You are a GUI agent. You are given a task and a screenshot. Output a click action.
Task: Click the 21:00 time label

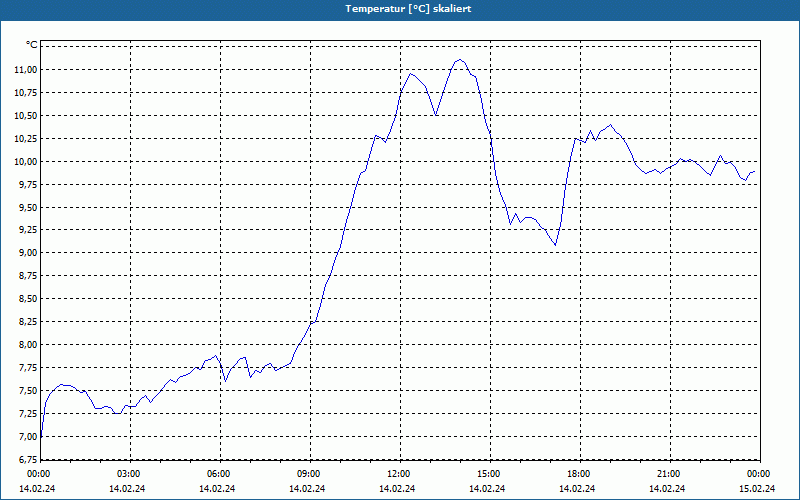click(670, 474)
